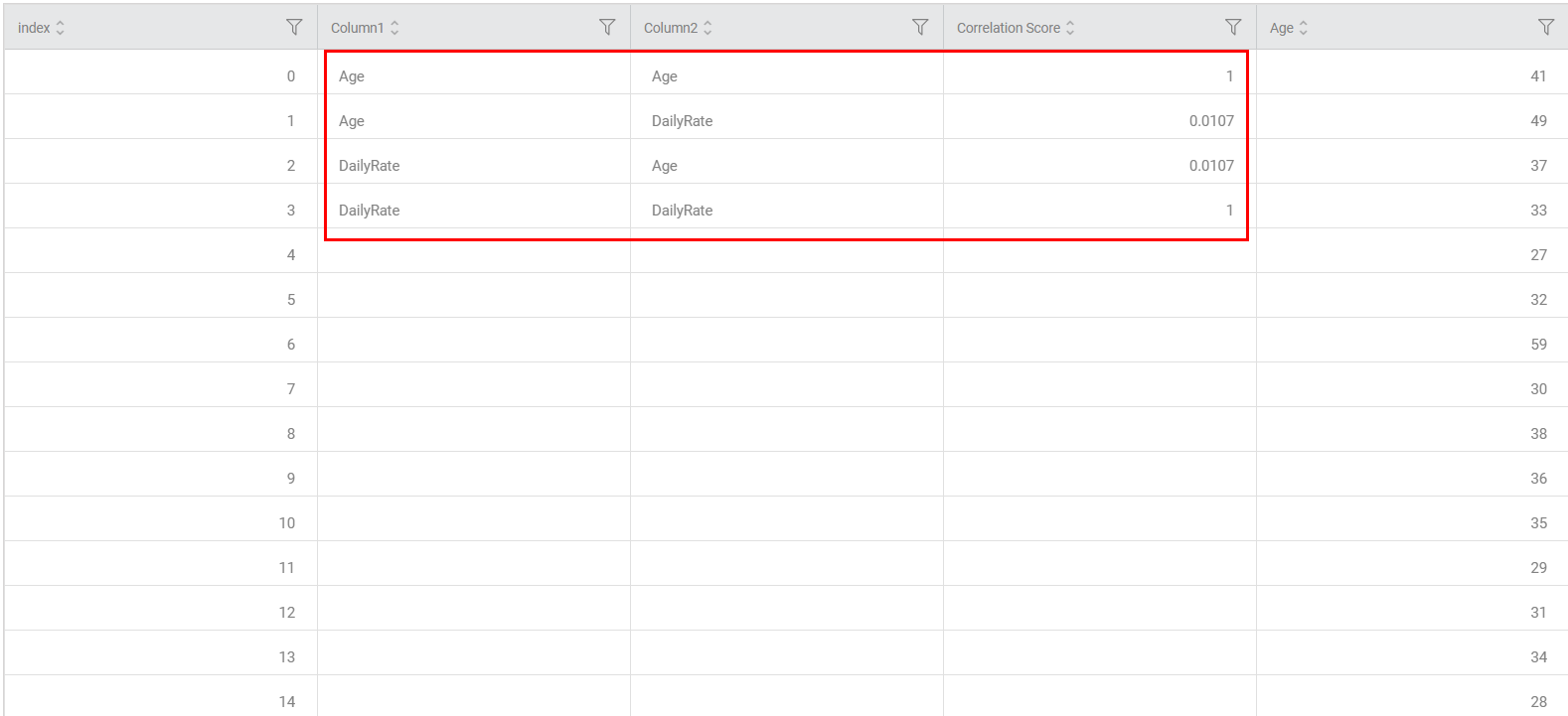Open filter for Column2
Image resolution: width=1568 pixels, height=716 pixels.
(x=920, y=27)
